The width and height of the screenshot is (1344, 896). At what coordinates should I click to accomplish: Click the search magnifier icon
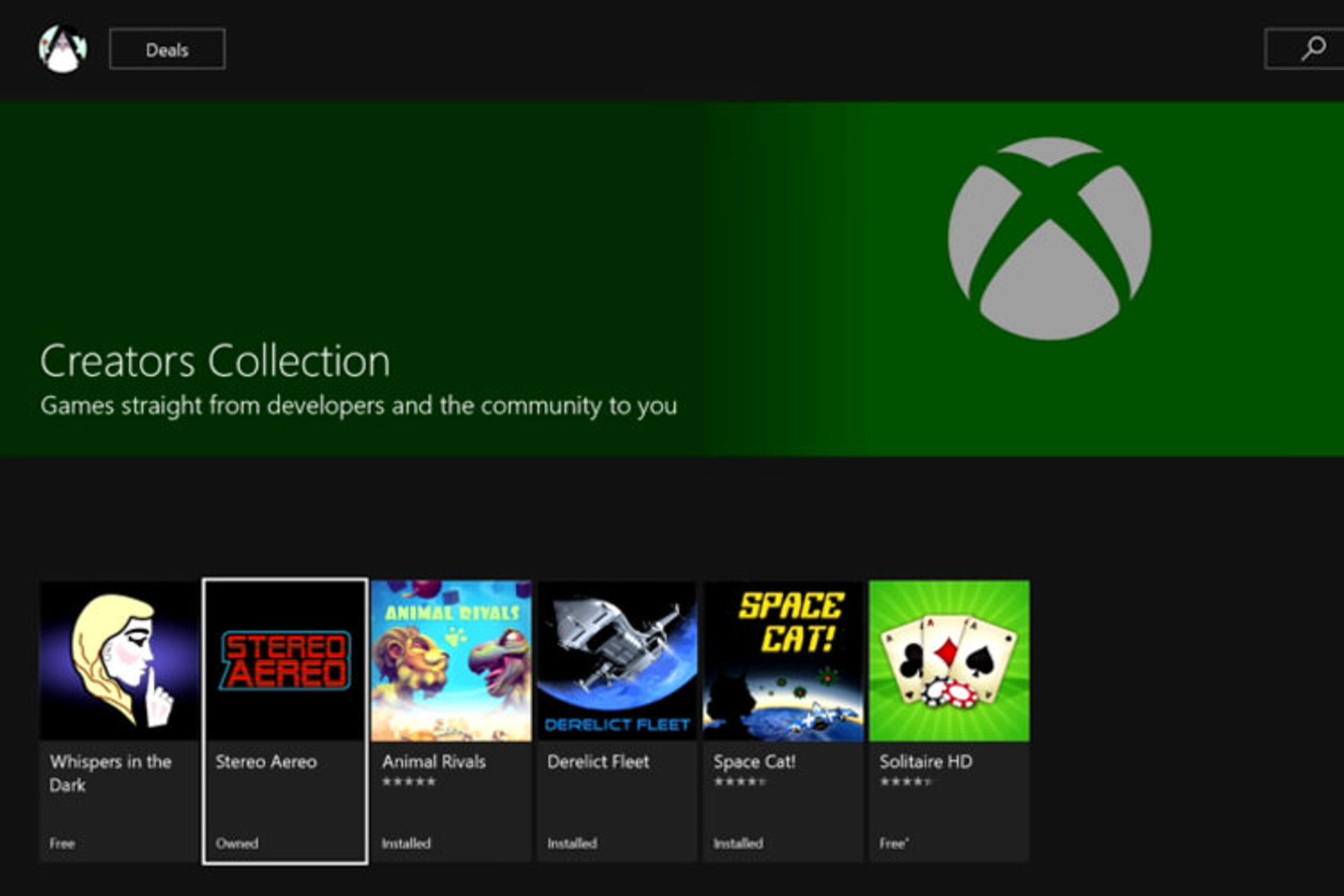point(1313,49)
